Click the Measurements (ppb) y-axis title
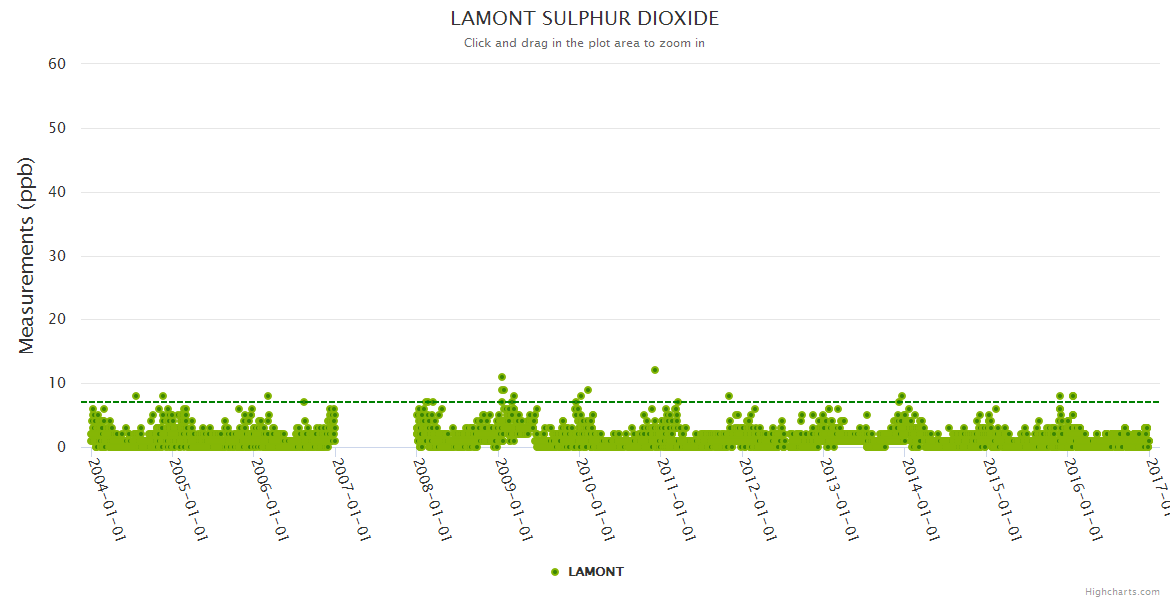The image size is (1170, 600). pos(27,255)
